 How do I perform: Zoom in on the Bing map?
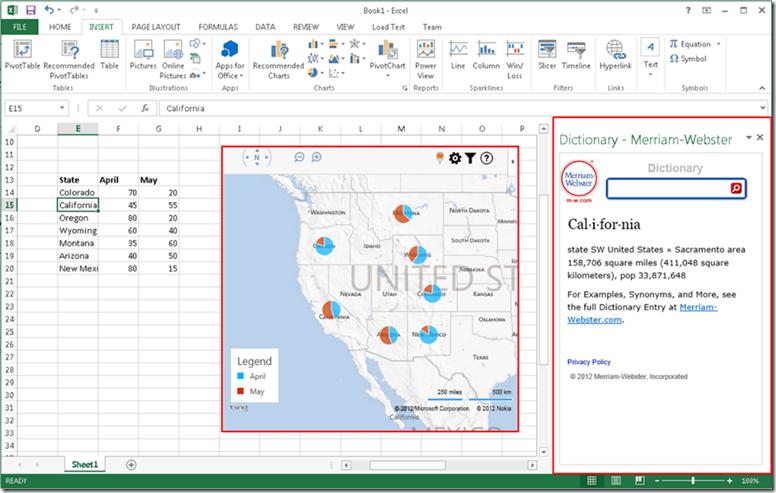click(x=316, y=157)
